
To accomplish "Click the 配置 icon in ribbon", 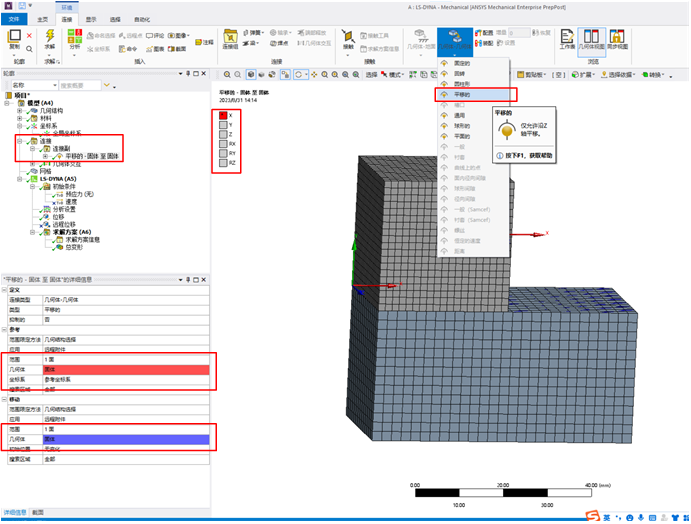I will coord(479,33).
